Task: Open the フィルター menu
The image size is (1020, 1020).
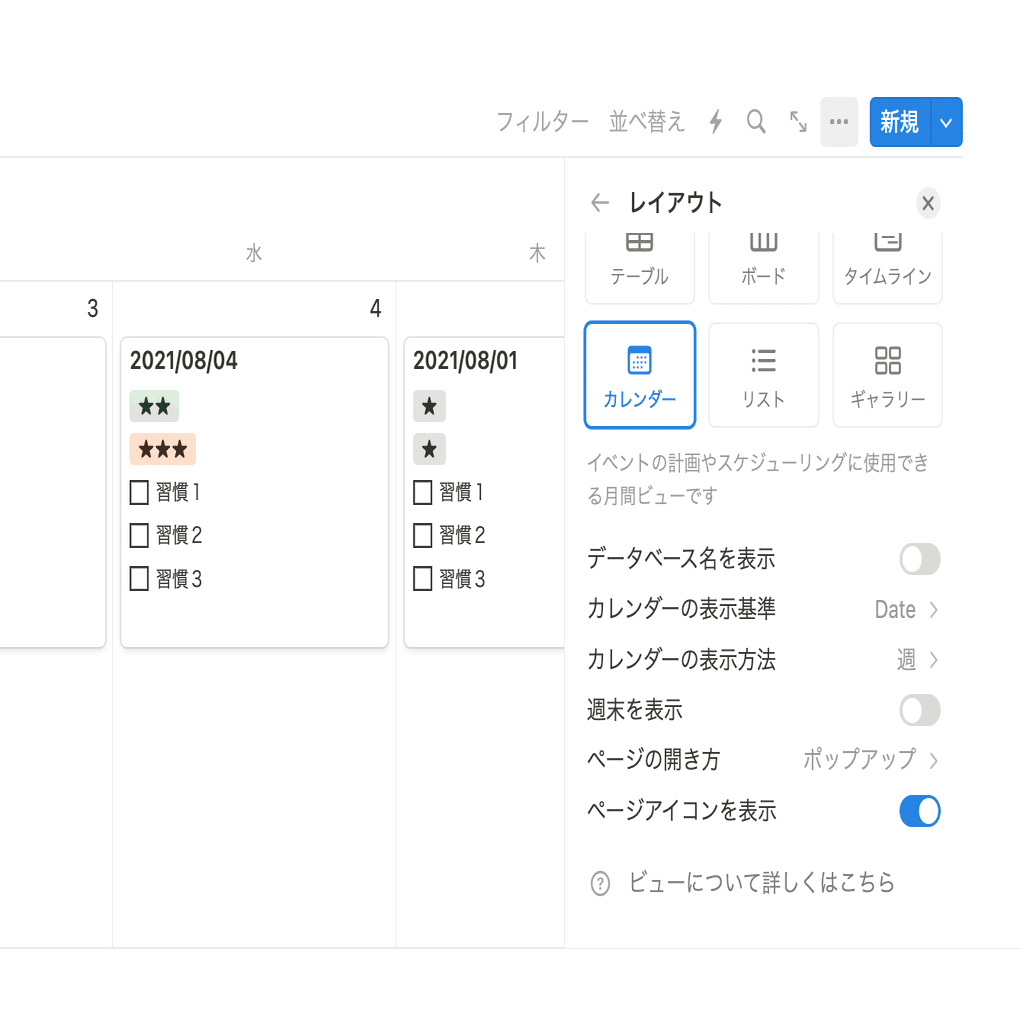Action: coord(542,122)
